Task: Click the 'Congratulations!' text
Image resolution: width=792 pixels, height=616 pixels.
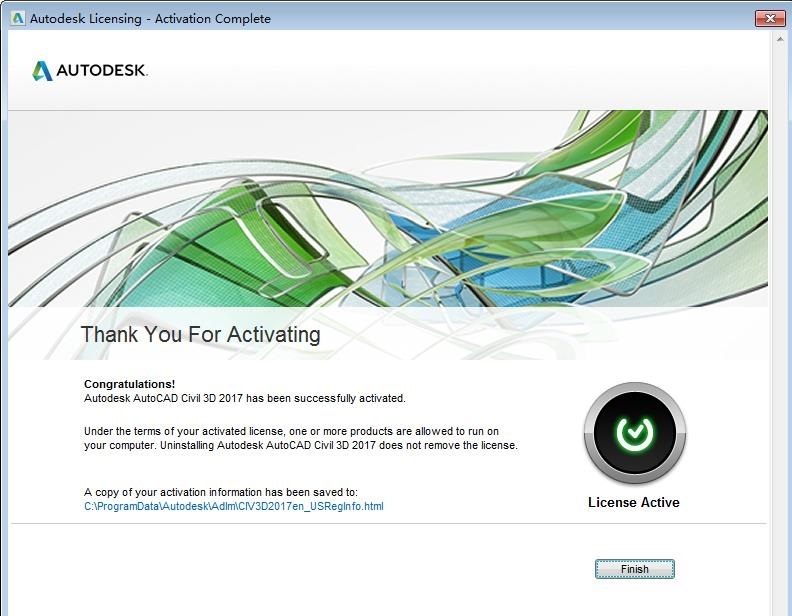Action: [x=129, y=384]
